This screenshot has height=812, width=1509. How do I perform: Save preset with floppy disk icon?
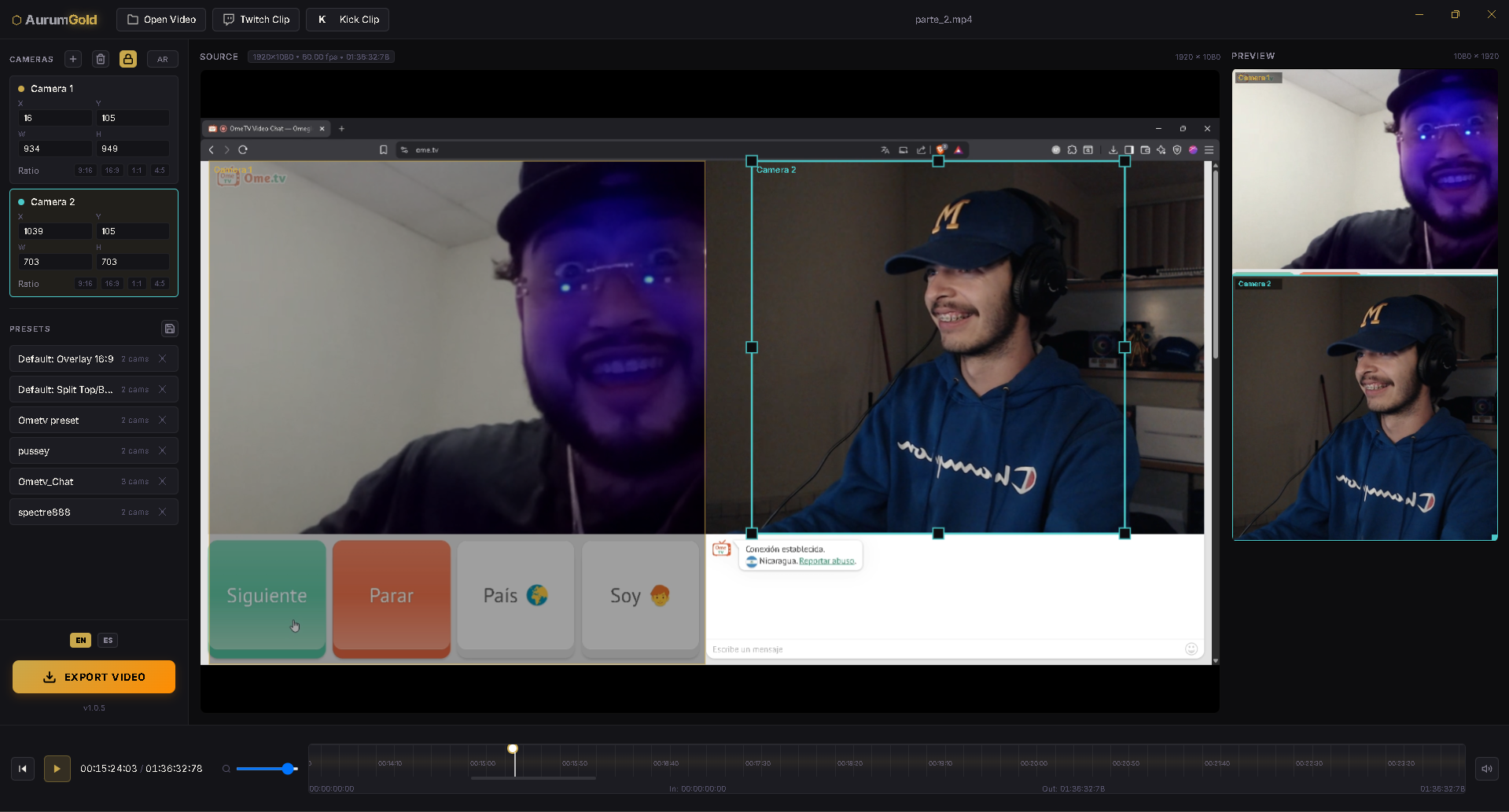170,329
